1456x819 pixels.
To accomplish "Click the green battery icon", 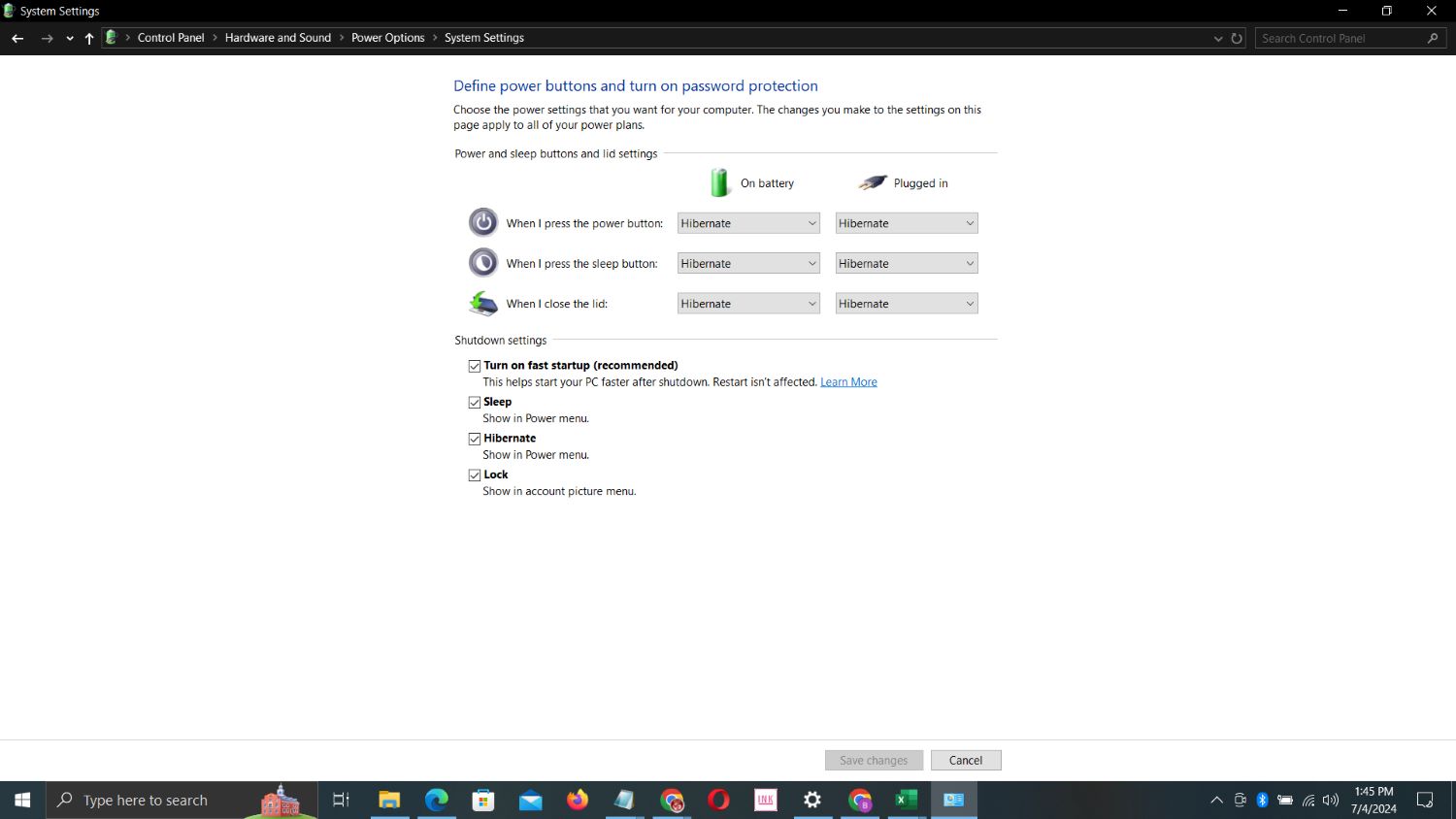I will pos(719,182).
